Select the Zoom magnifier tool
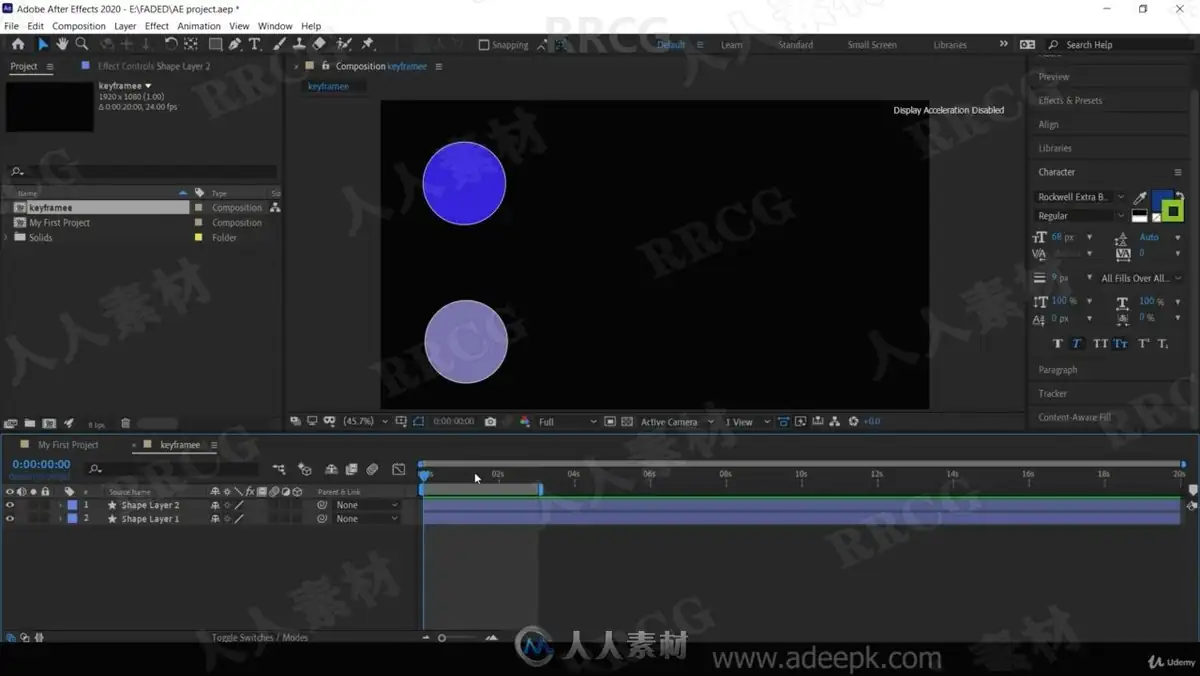The image size is (1200, 676). [x=82, y=44]
